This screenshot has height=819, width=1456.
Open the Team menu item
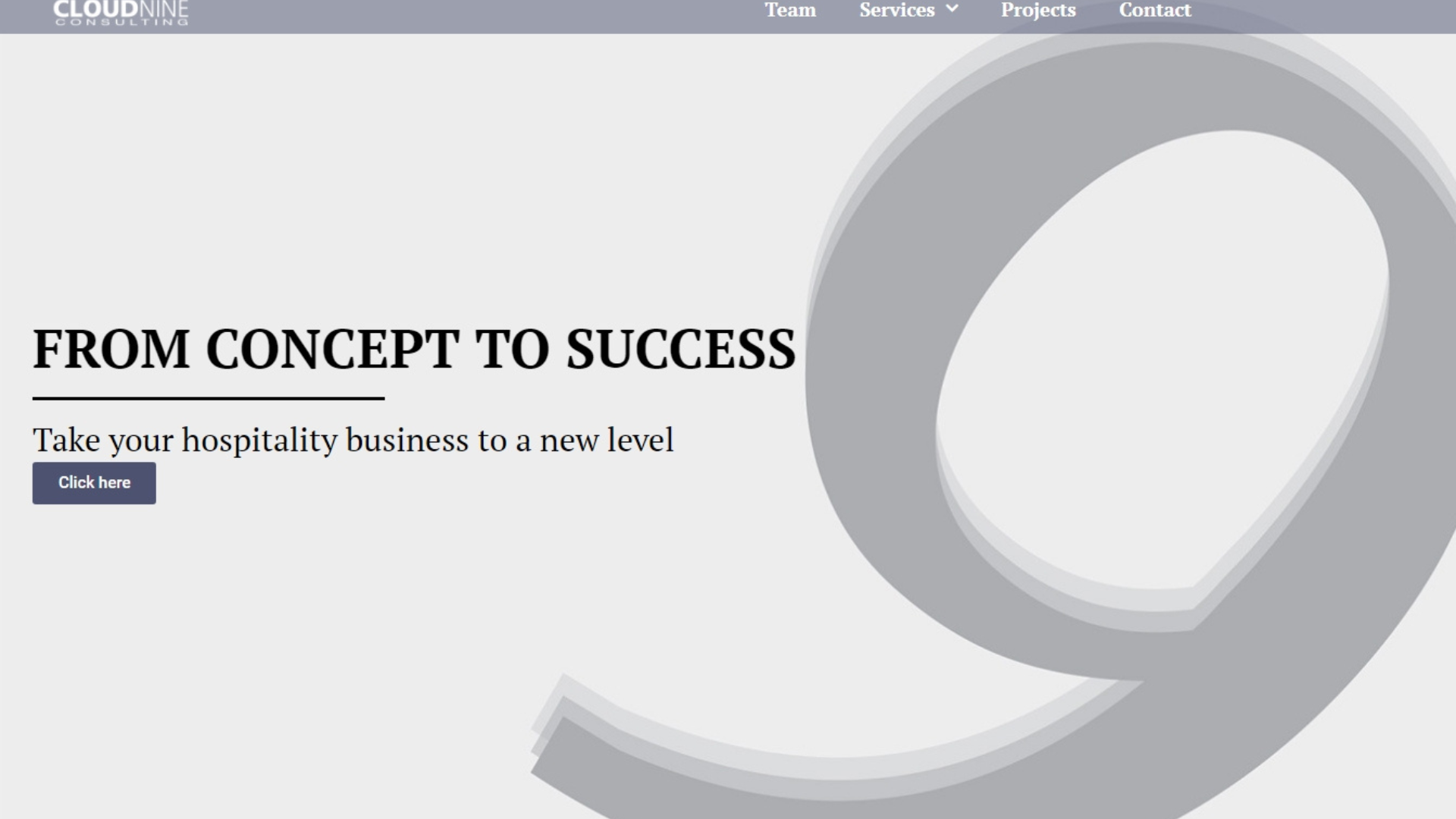tap(790, 10)
